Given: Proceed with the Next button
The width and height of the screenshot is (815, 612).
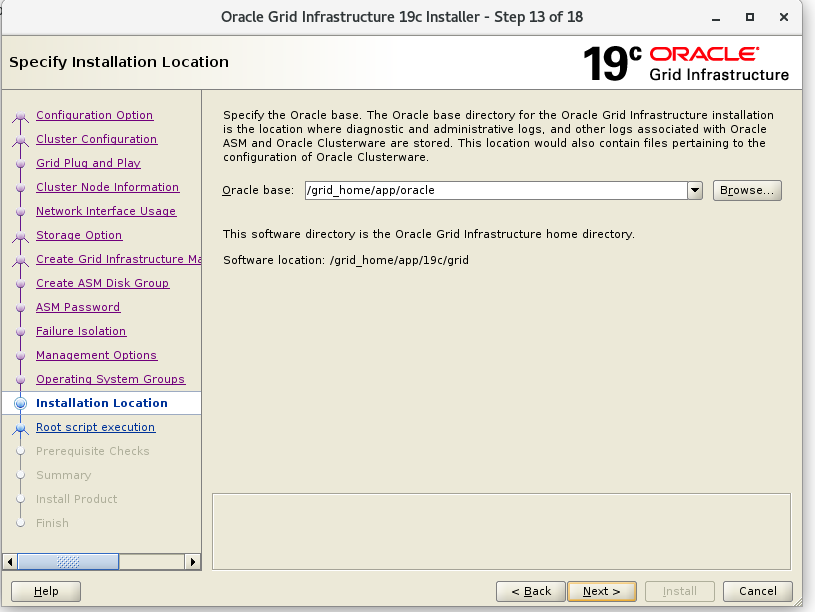Looking at the screenshot, I should pos(601,591).
